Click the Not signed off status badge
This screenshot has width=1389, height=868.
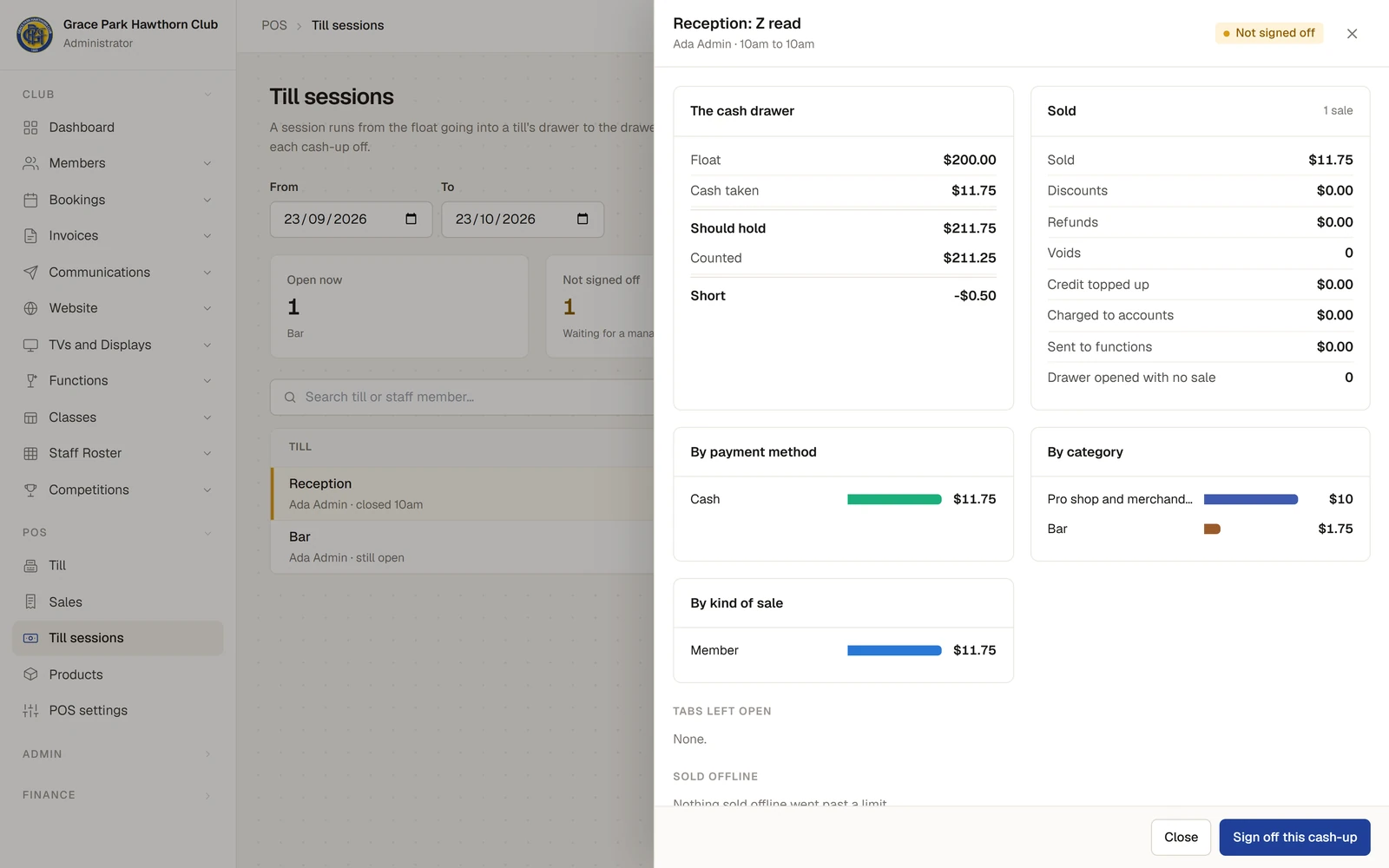tap(1268, 33)
